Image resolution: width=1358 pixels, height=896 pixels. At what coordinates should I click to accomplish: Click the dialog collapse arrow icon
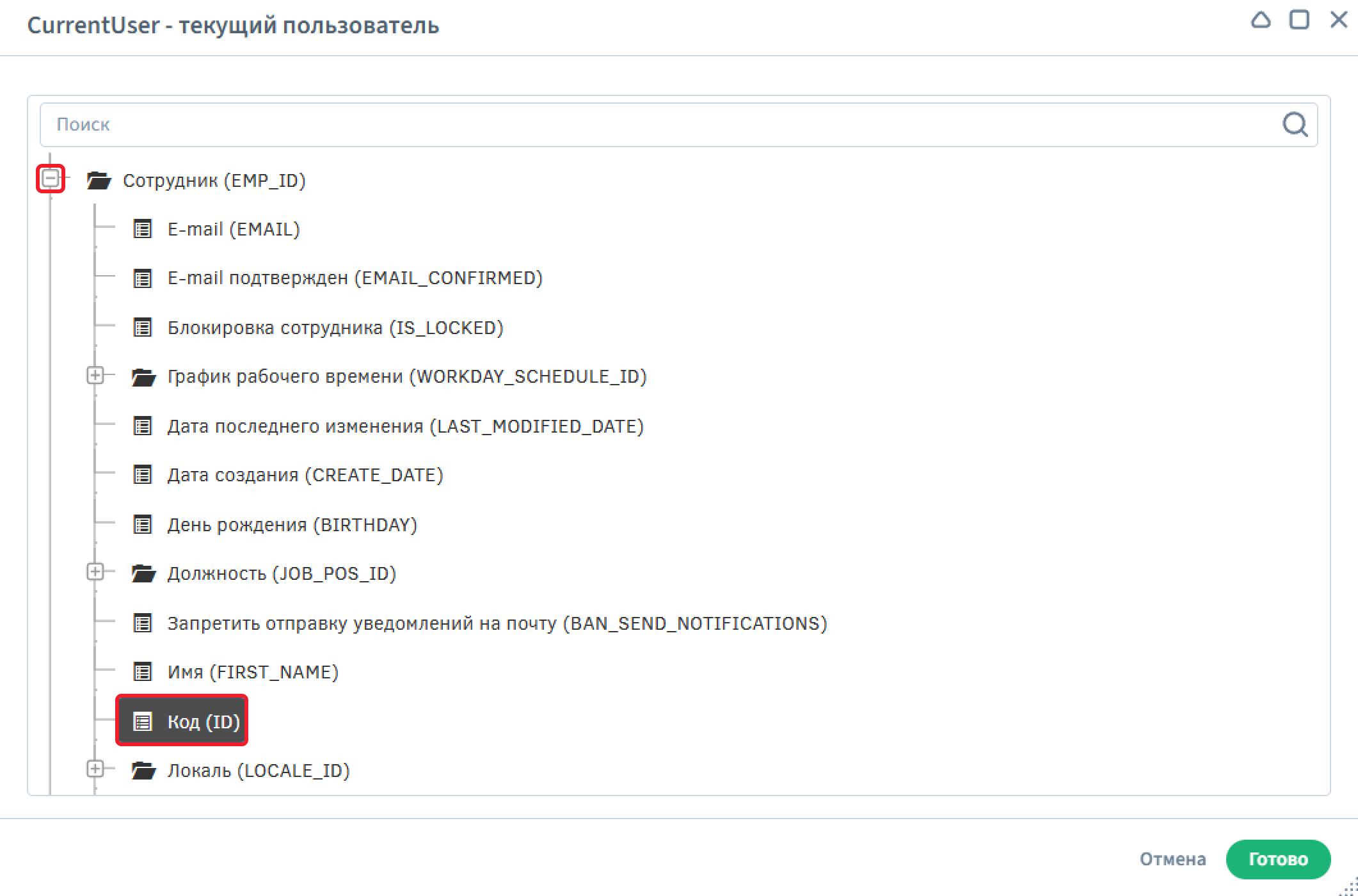pos(1260,20)
